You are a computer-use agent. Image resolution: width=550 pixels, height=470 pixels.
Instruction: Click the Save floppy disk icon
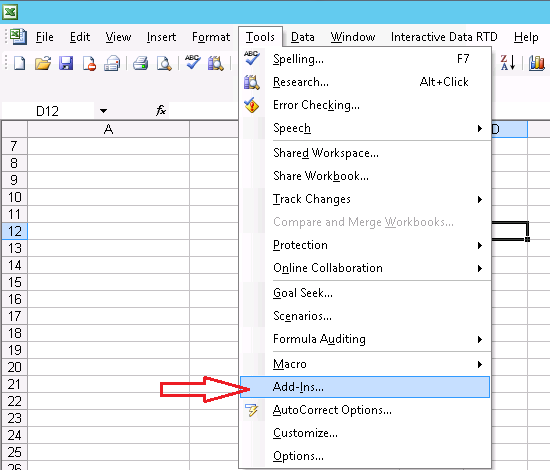point(66,63)
